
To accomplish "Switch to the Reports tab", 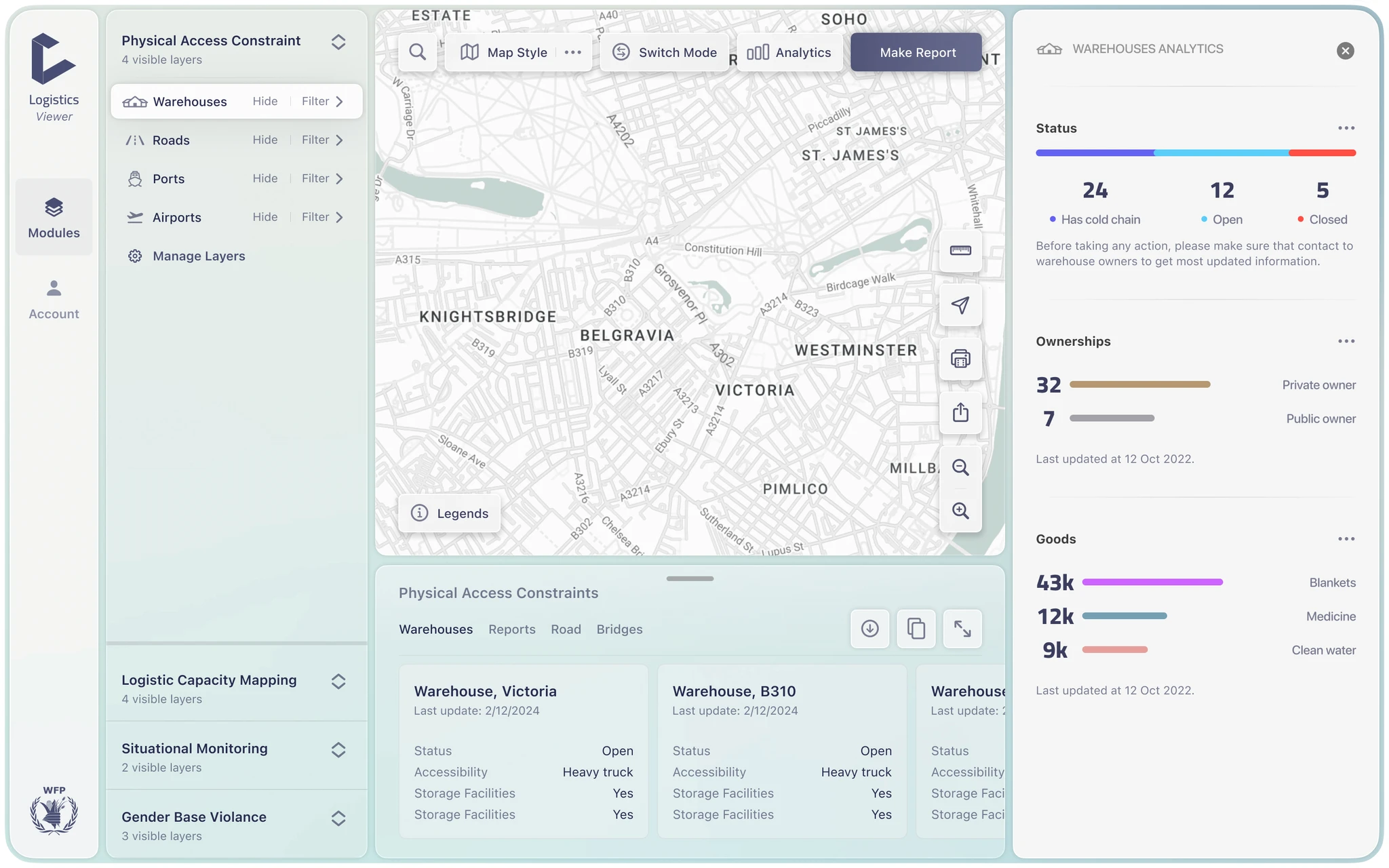I will click(512, 629).
